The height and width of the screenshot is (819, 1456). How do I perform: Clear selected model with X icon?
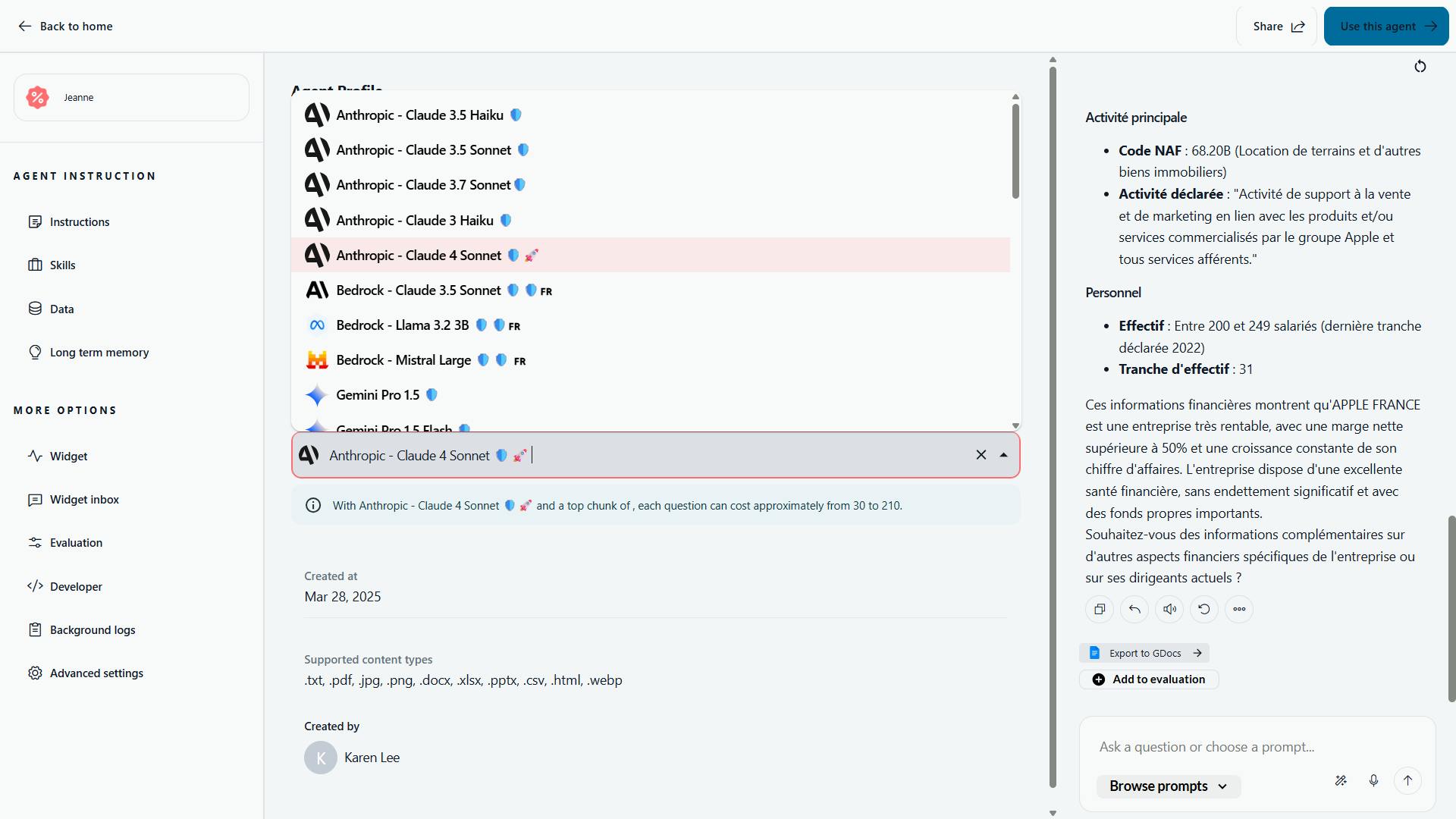point(981,455)
